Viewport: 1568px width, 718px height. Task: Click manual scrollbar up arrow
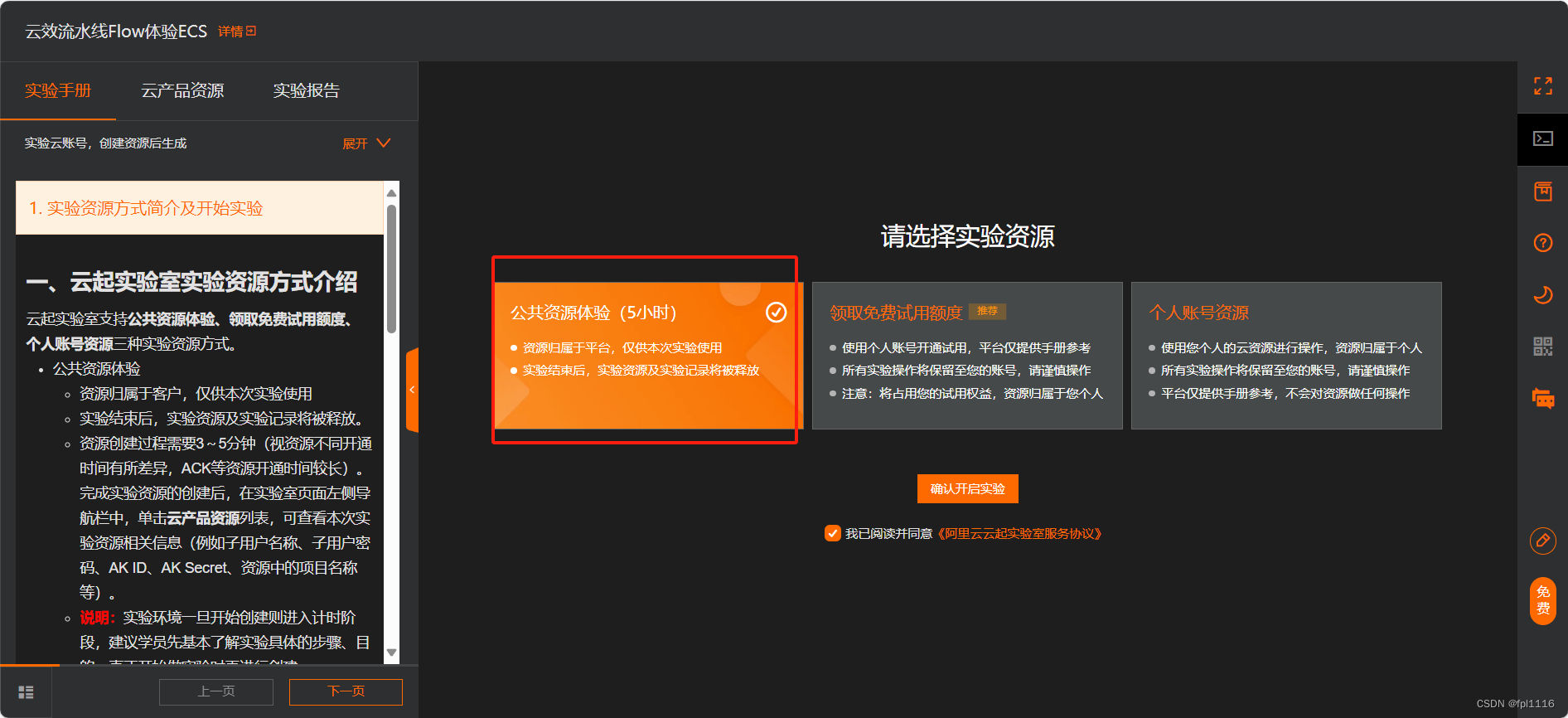(x=391, y=192)
